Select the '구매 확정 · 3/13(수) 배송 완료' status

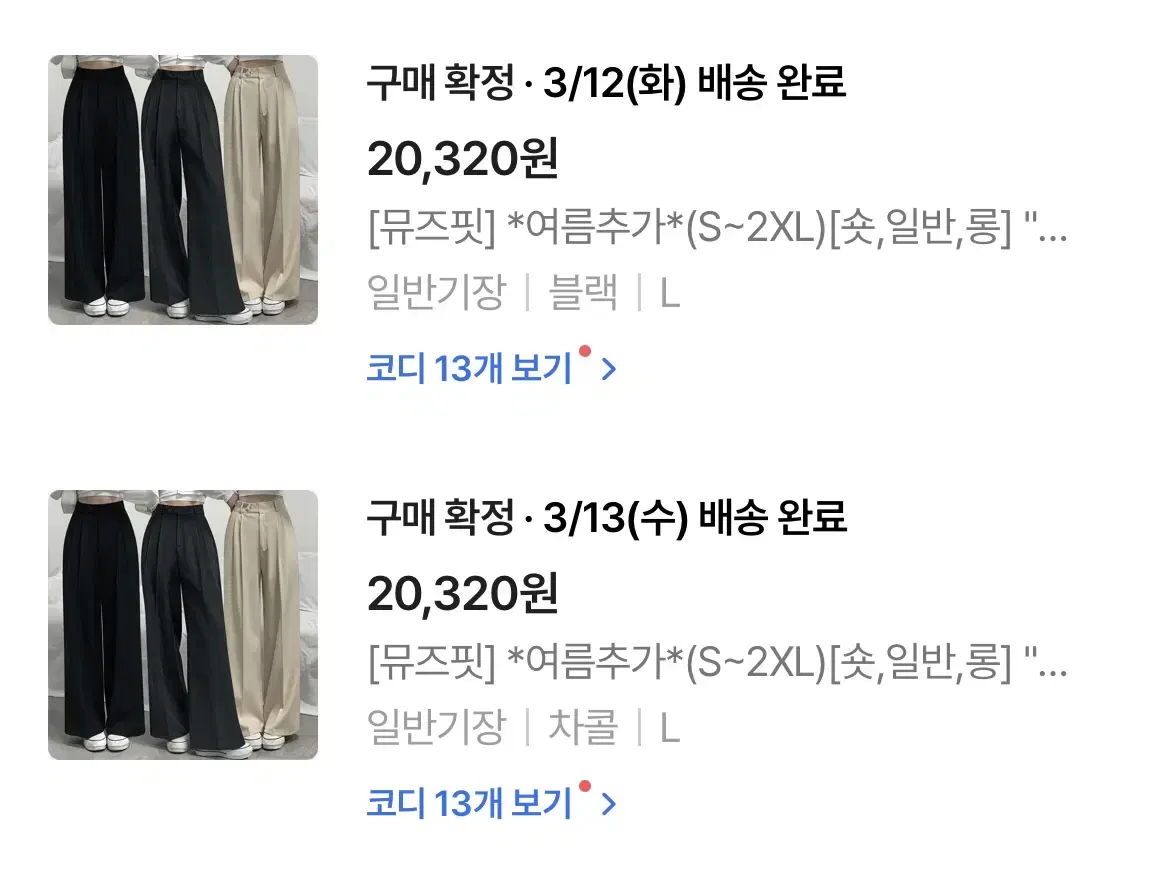click(607, 517)
